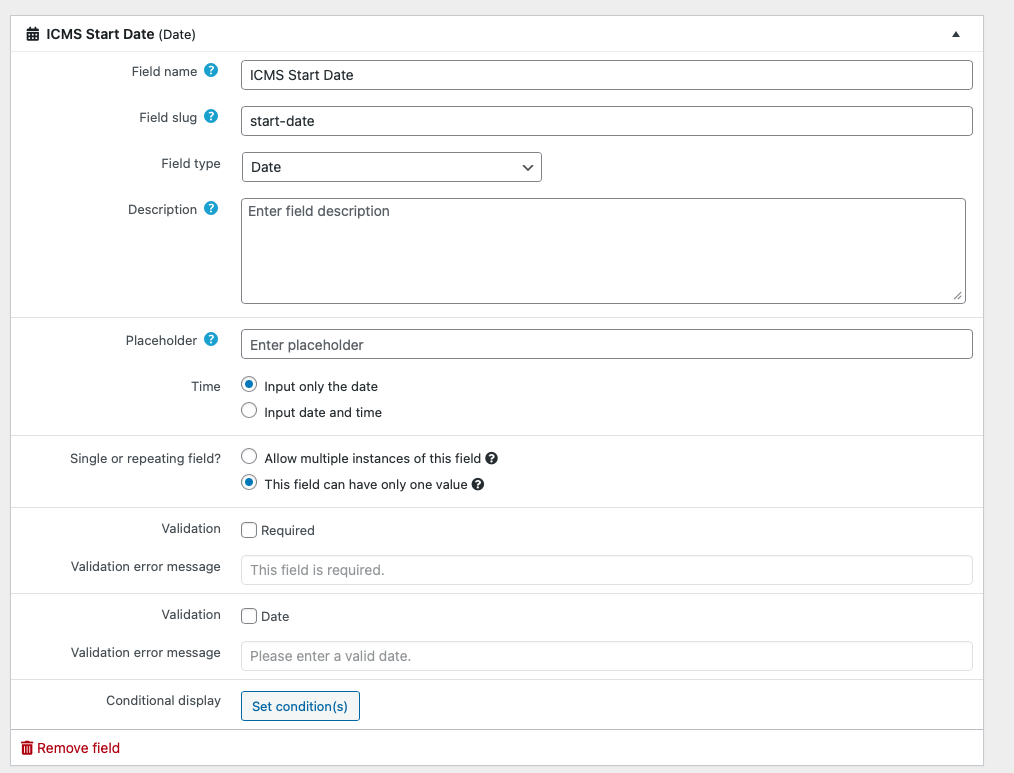Click the help icon next to Description

[211, 209]
